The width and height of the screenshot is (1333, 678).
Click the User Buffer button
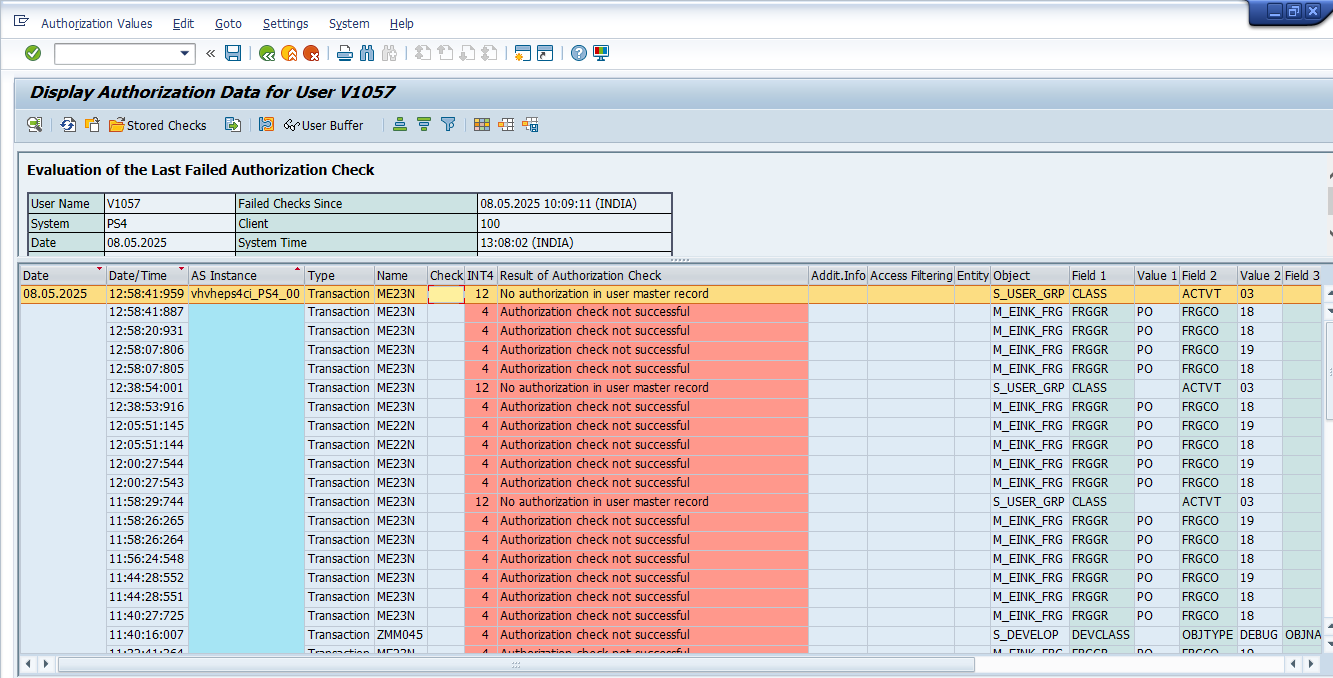[324, 125]
